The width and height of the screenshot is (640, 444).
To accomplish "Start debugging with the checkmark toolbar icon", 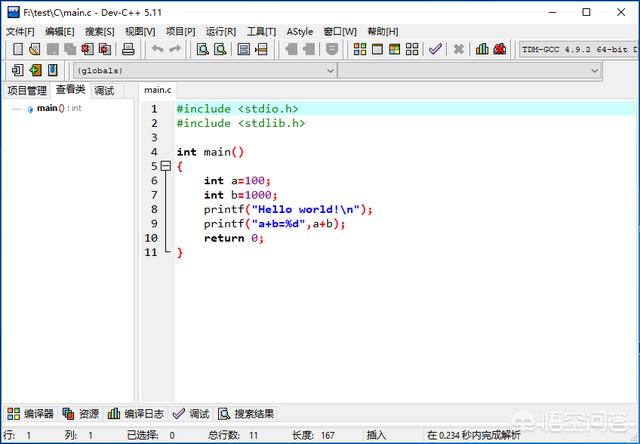I will tap(436, 49).
